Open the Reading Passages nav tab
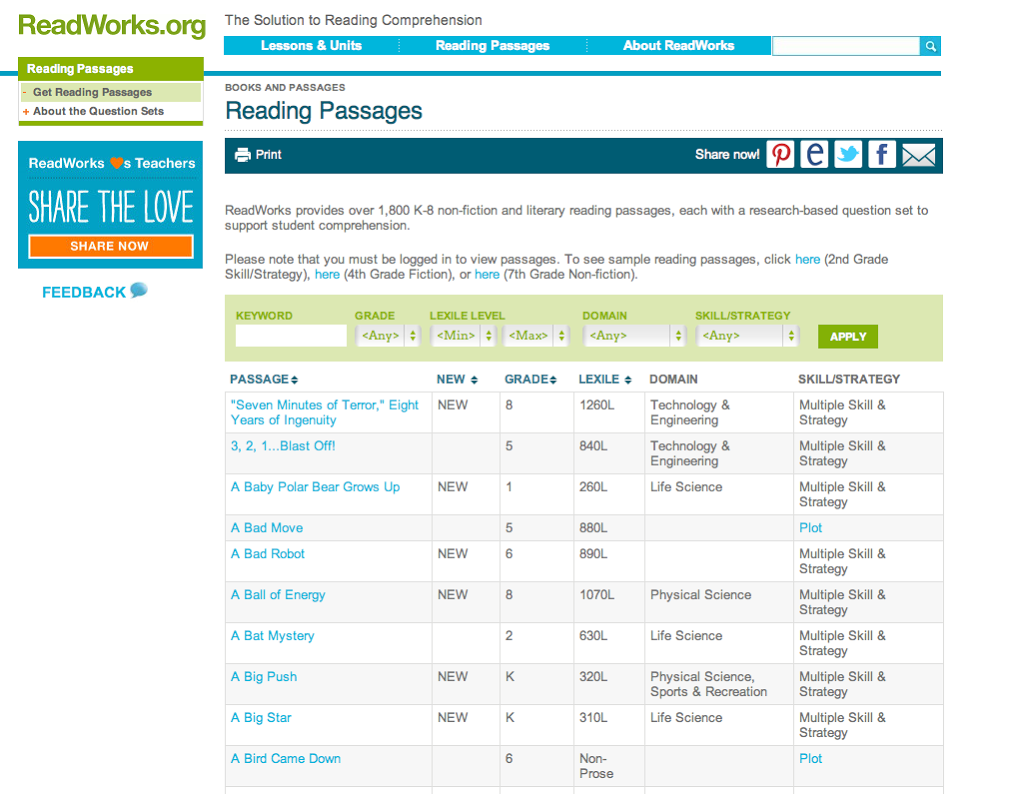 (492, 46)
